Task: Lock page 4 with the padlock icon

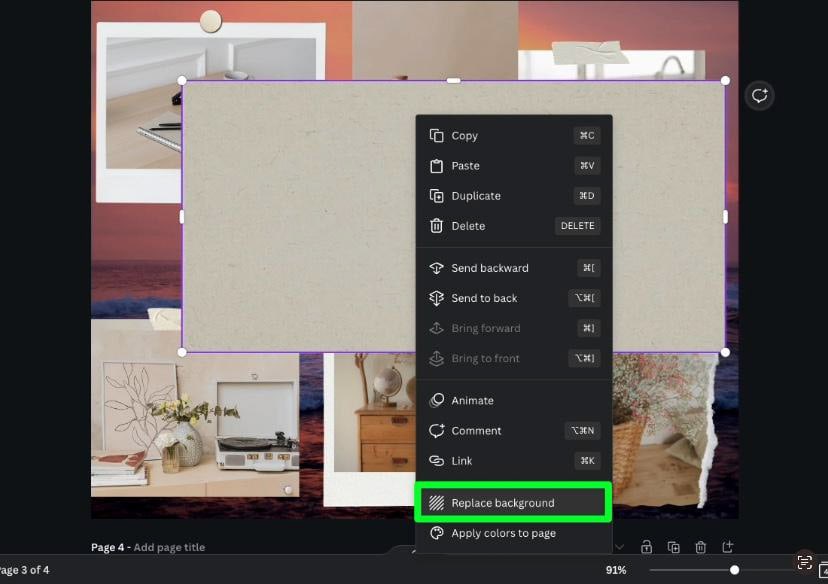Action: click(x=647, y=547)
